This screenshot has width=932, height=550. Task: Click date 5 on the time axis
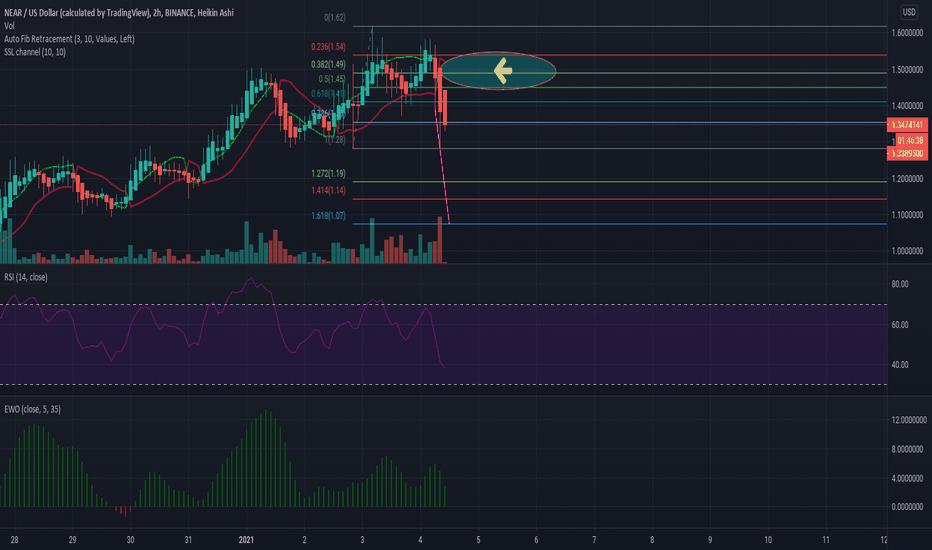[478, 540]
